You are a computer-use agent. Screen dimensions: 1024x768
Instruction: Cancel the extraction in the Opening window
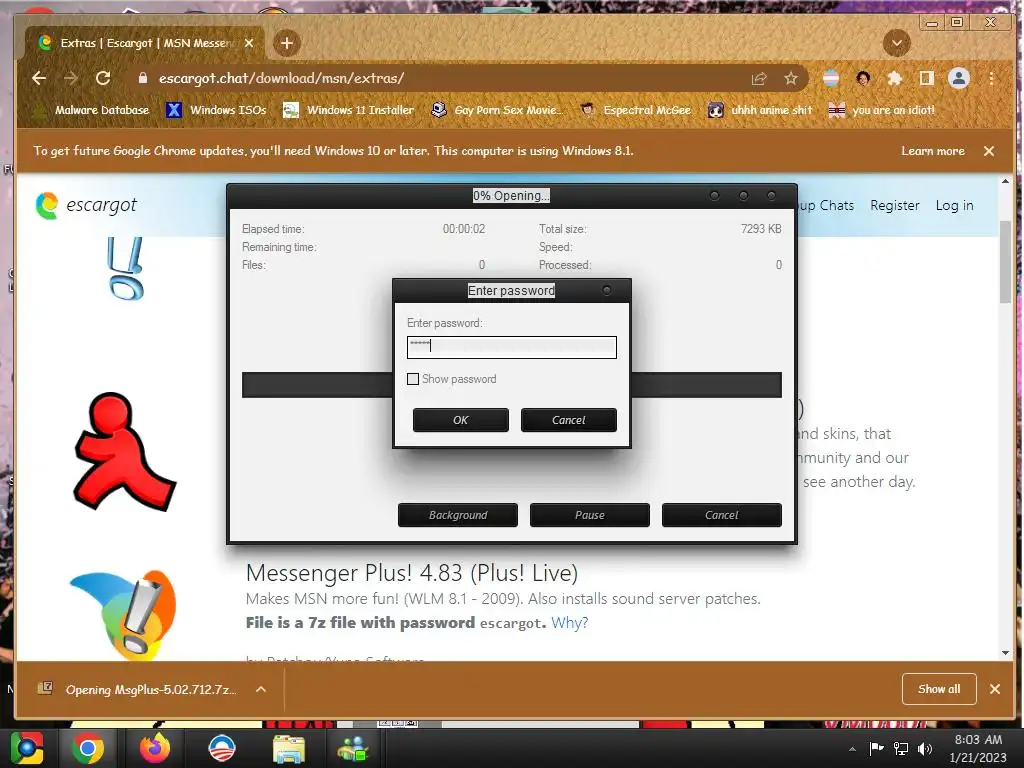click(722, 515)
